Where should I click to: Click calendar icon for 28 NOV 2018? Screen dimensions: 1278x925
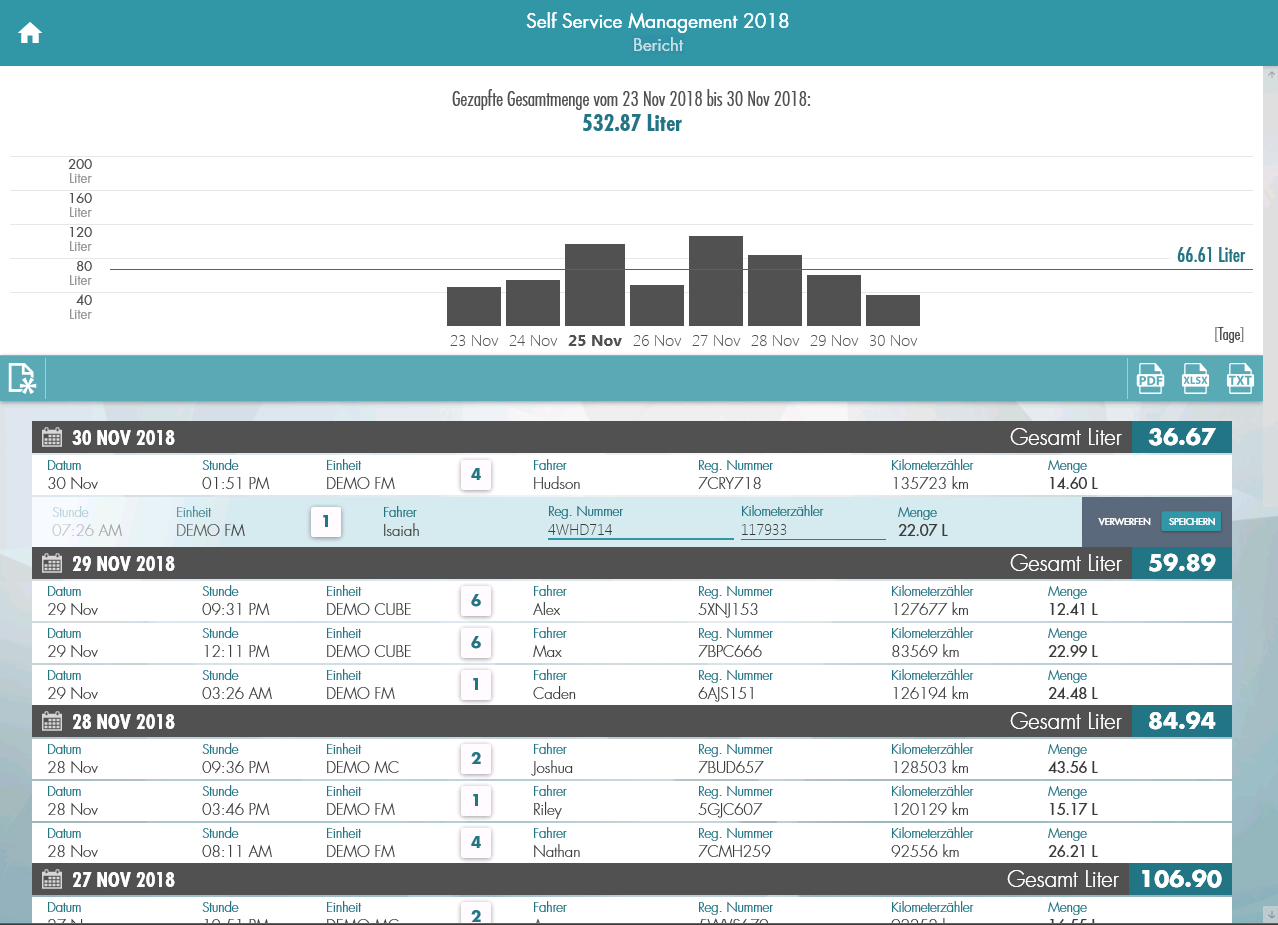tap(53, 722)
